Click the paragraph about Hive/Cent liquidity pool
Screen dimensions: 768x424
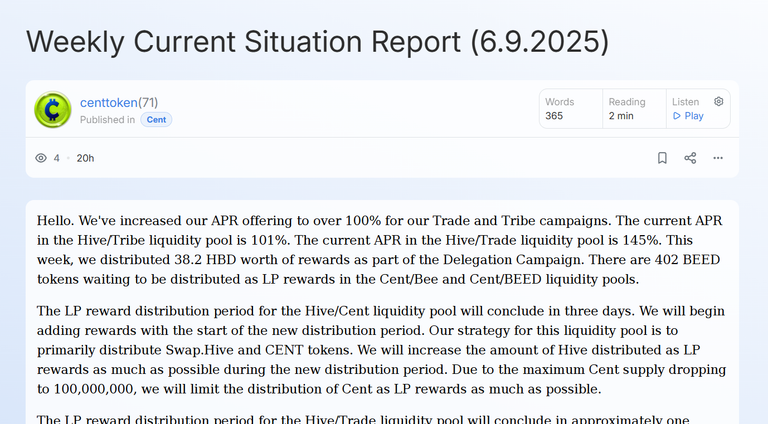[x=381, y=350]
